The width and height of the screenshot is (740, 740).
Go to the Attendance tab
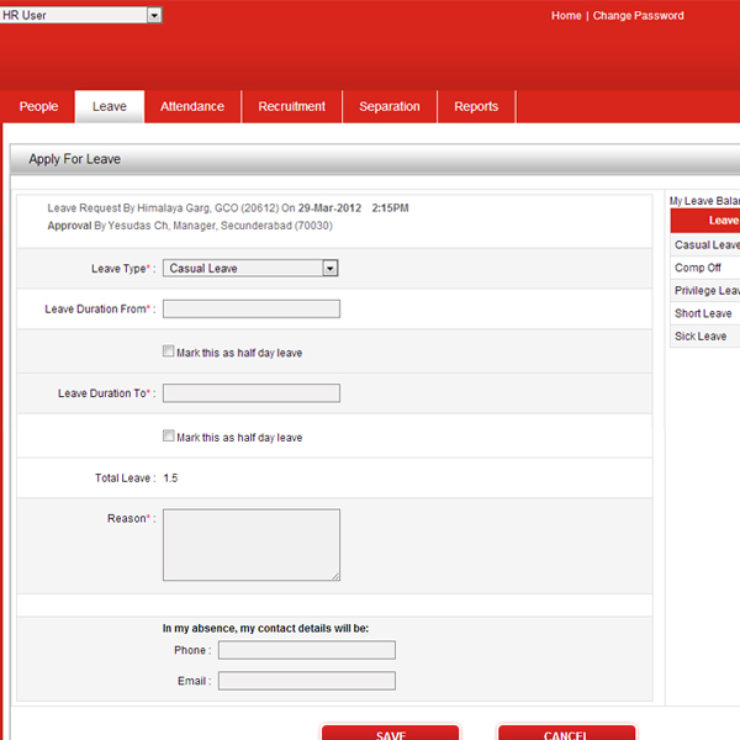click(192, 107)
